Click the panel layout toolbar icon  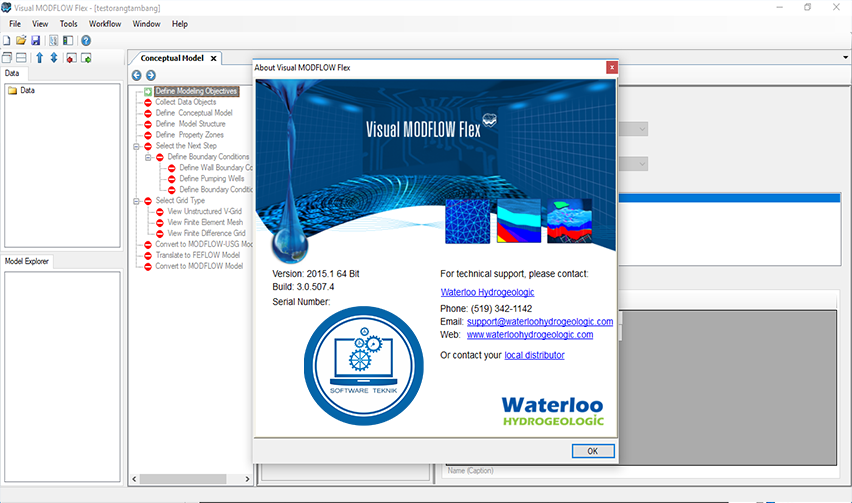[x=68, y=41]
